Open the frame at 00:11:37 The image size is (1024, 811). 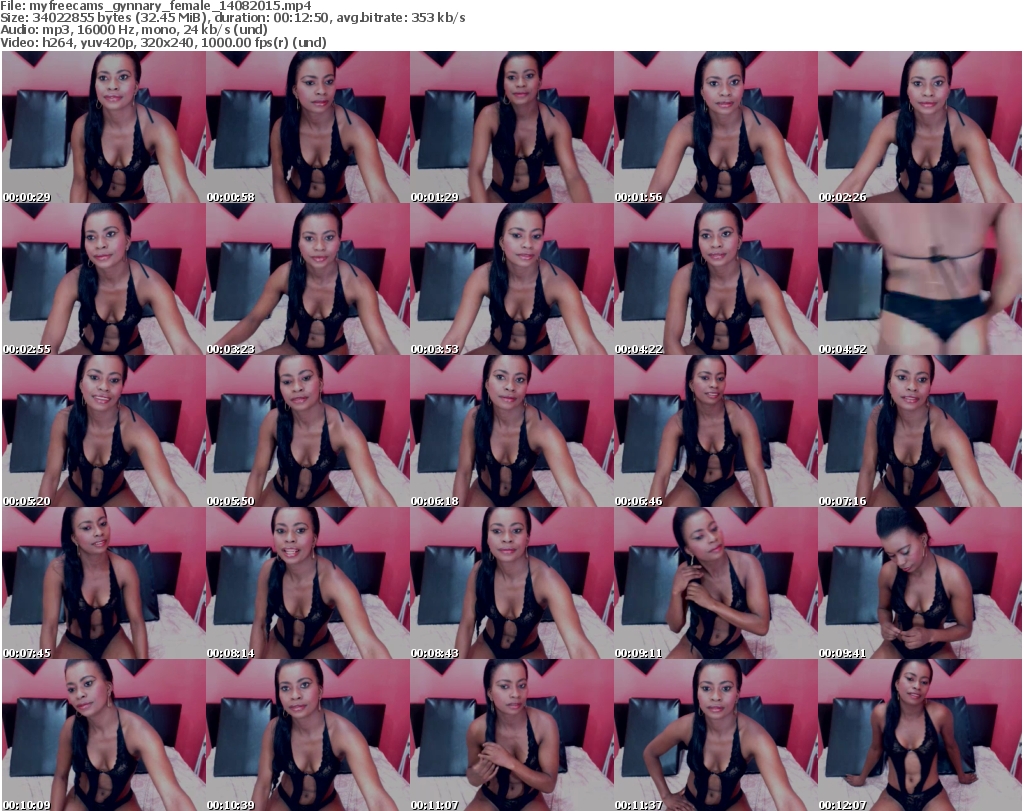(x=716, y=735)
